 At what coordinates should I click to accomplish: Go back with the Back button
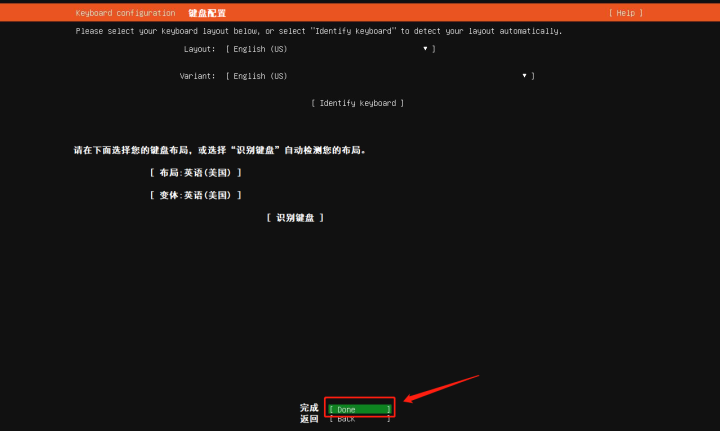pyautogui.click(x=360, y=419)
